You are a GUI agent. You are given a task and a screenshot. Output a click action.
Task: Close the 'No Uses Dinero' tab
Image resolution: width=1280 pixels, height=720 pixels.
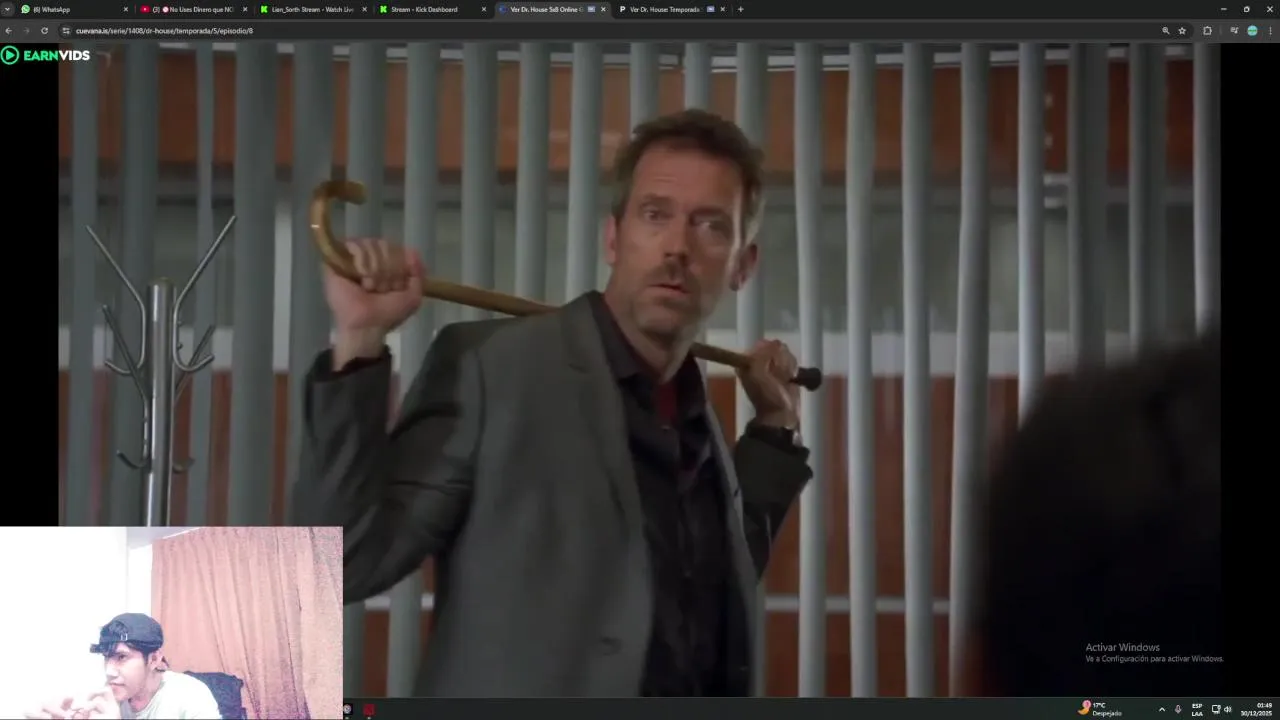point(245,9)
